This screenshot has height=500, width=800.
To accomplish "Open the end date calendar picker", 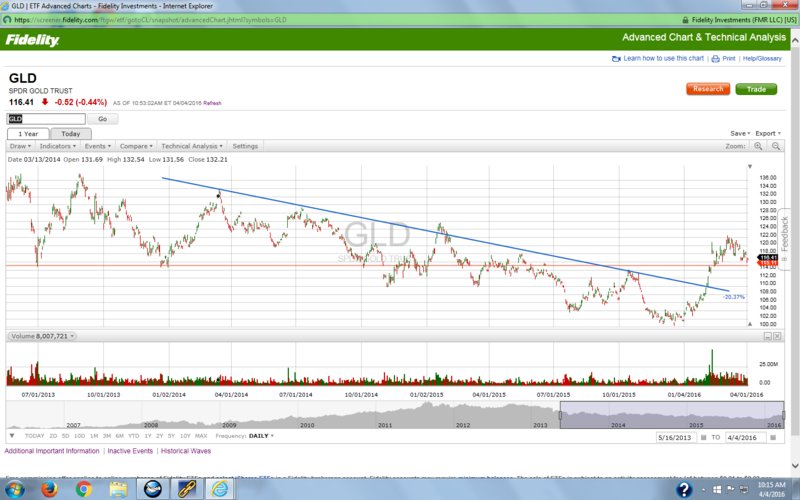I will point(773,437).
